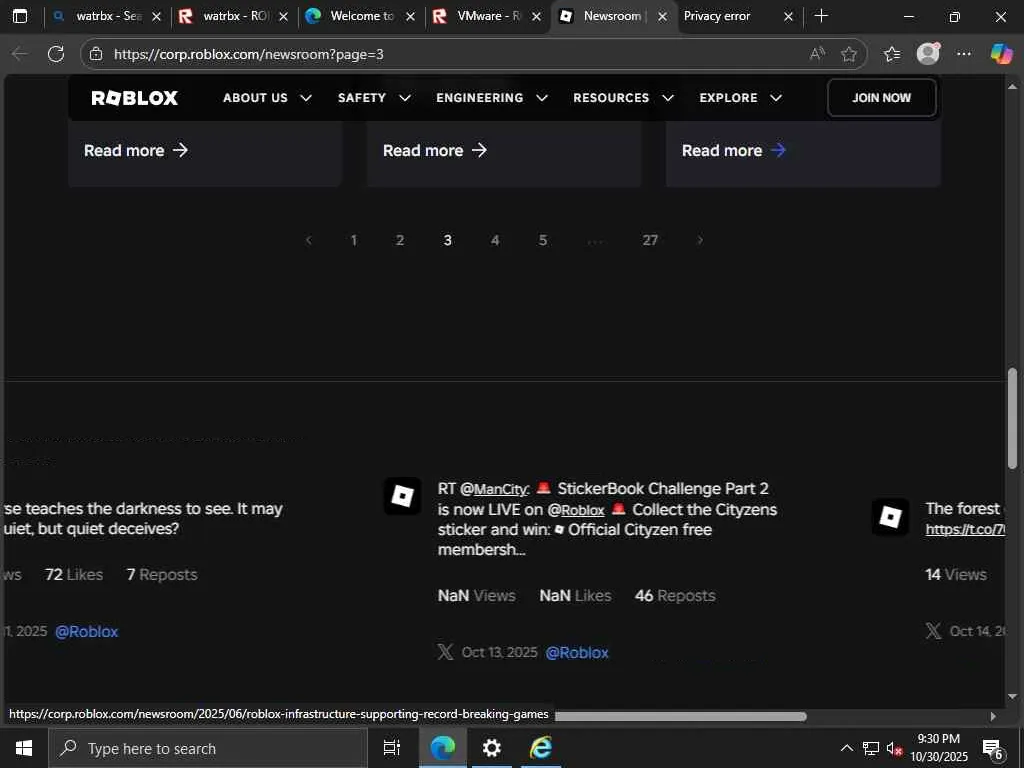Show hidden system tray icons
This screenshot has height=768, width=1024.
[x=846, y=748]
